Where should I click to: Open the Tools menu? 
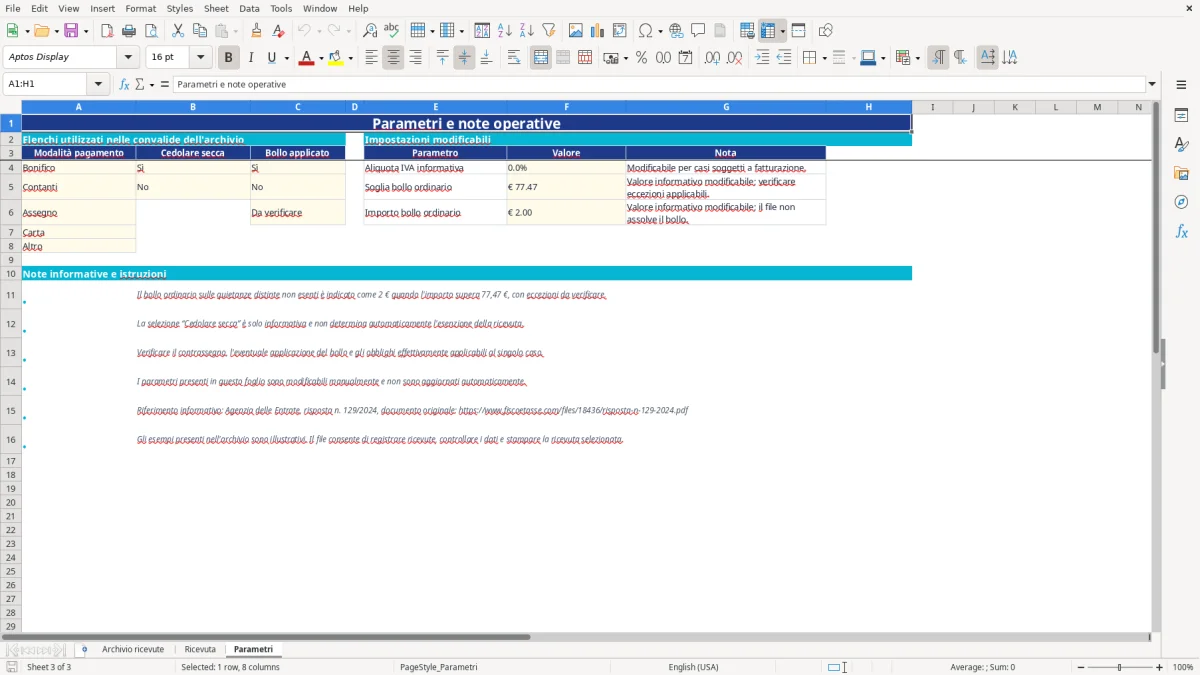point(281,8)
